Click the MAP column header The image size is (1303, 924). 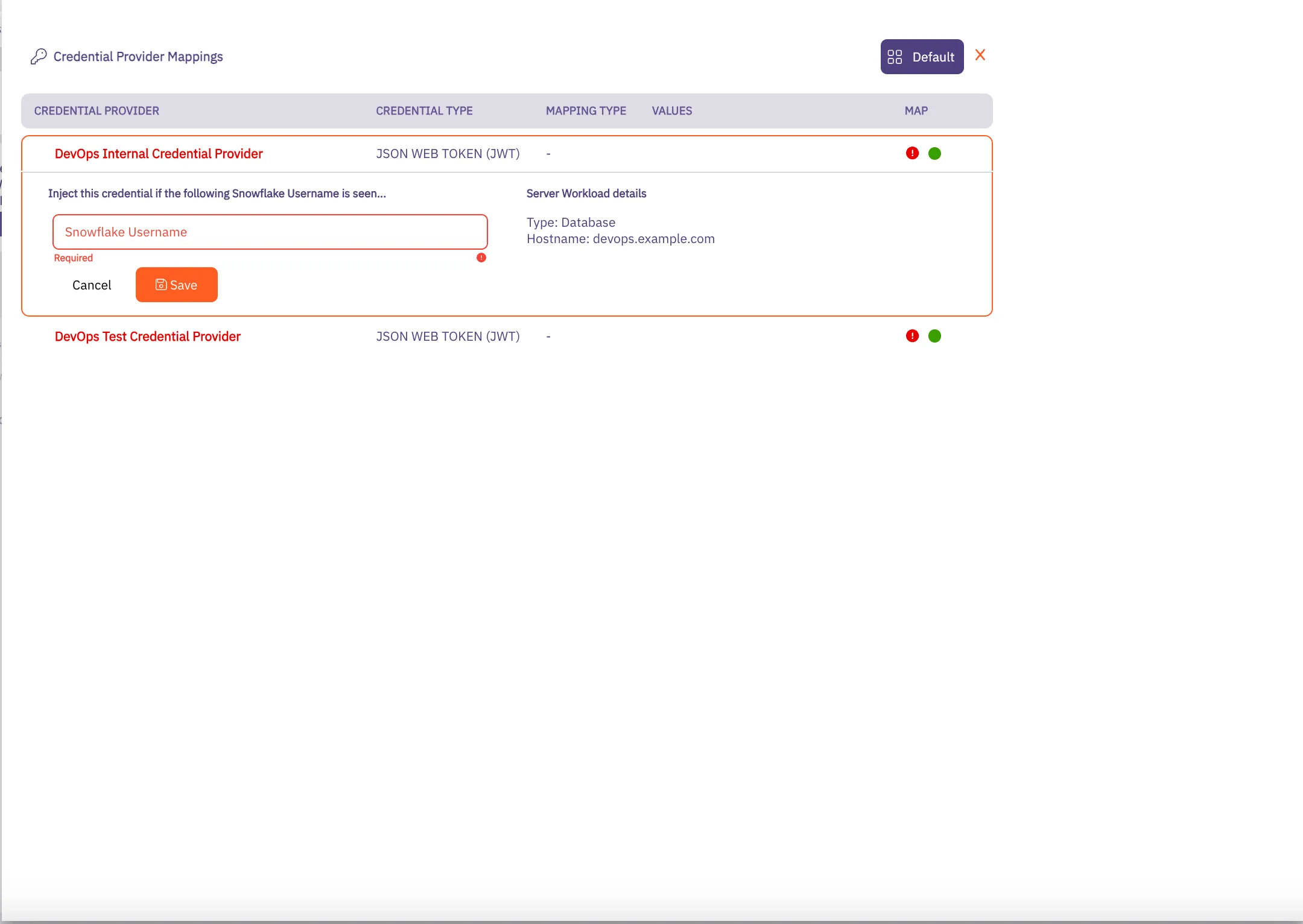pyautogui.click(x=916, y=110)
